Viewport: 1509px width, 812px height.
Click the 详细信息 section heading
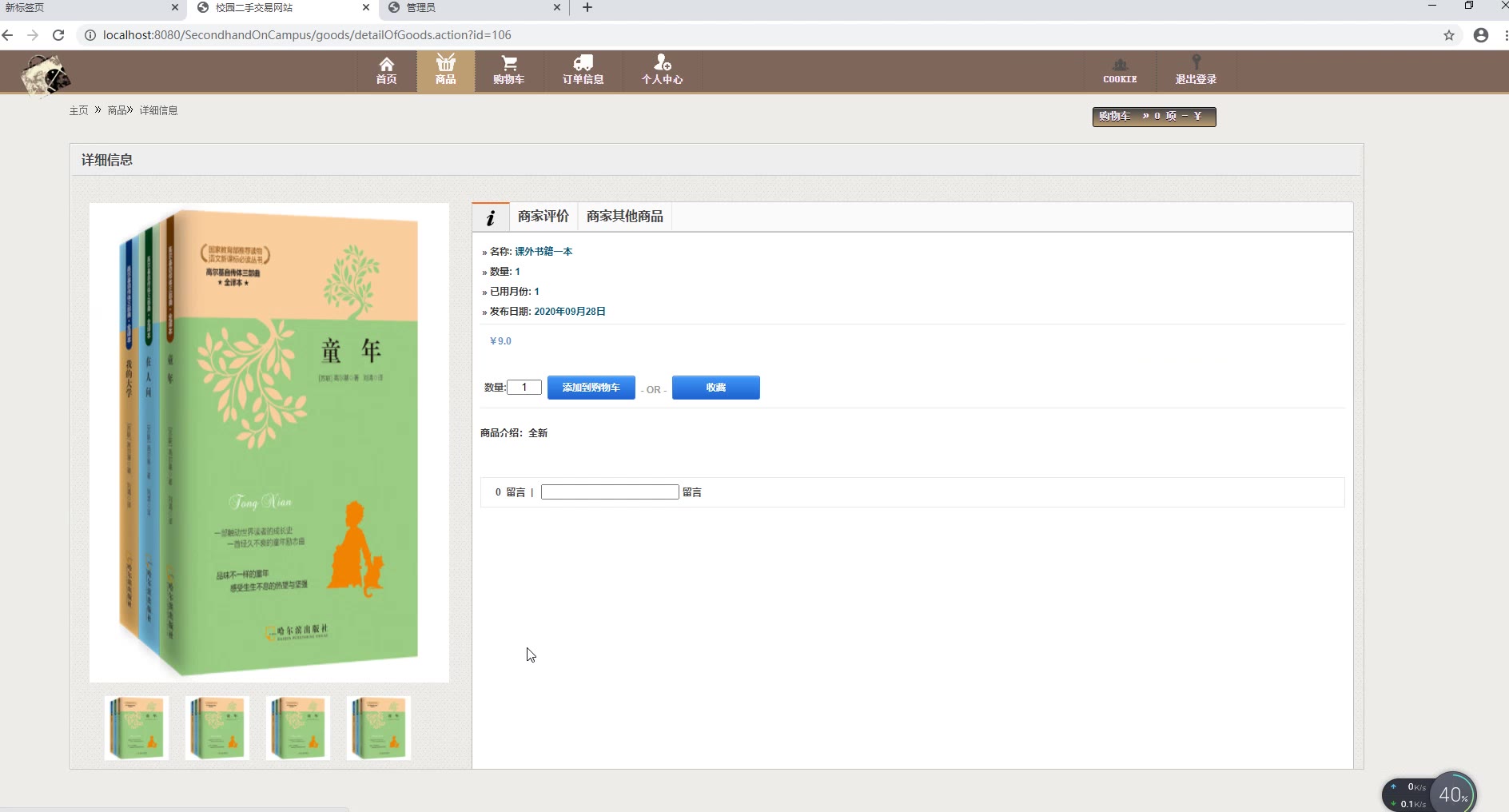click(107, 160)
